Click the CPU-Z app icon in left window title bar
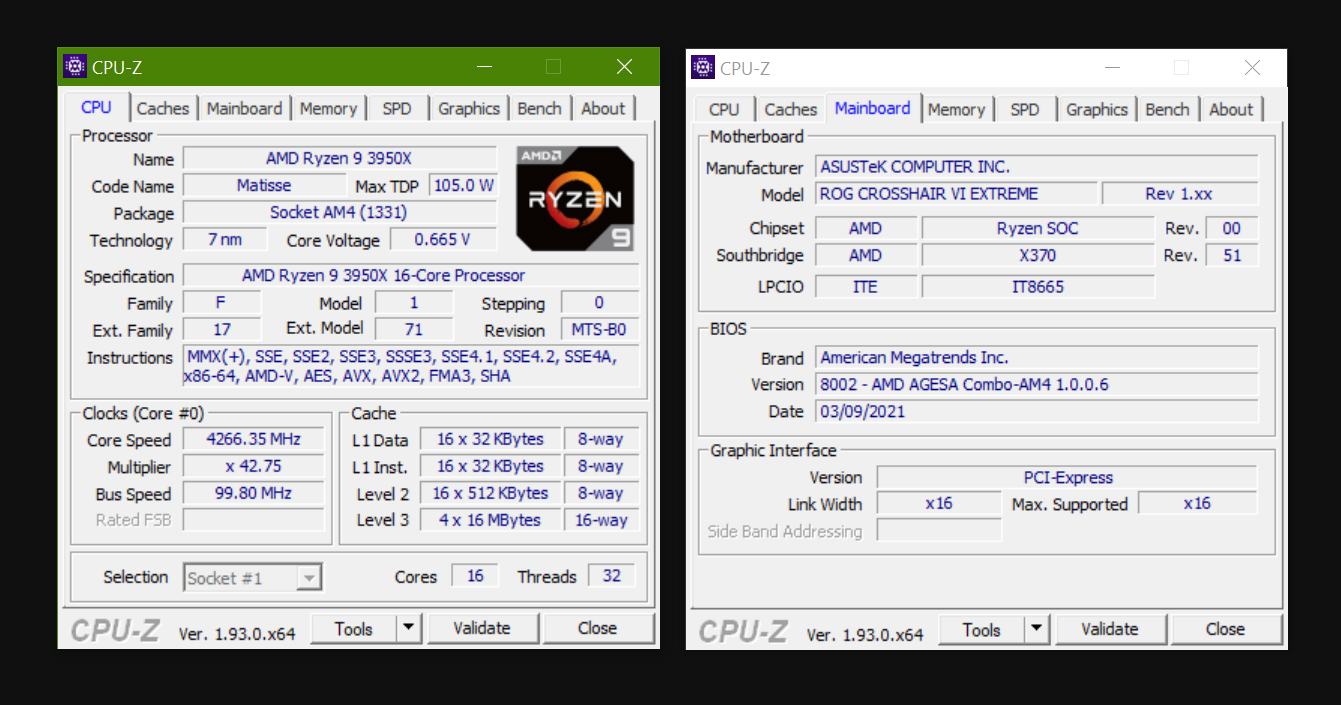 click(75, 67)
